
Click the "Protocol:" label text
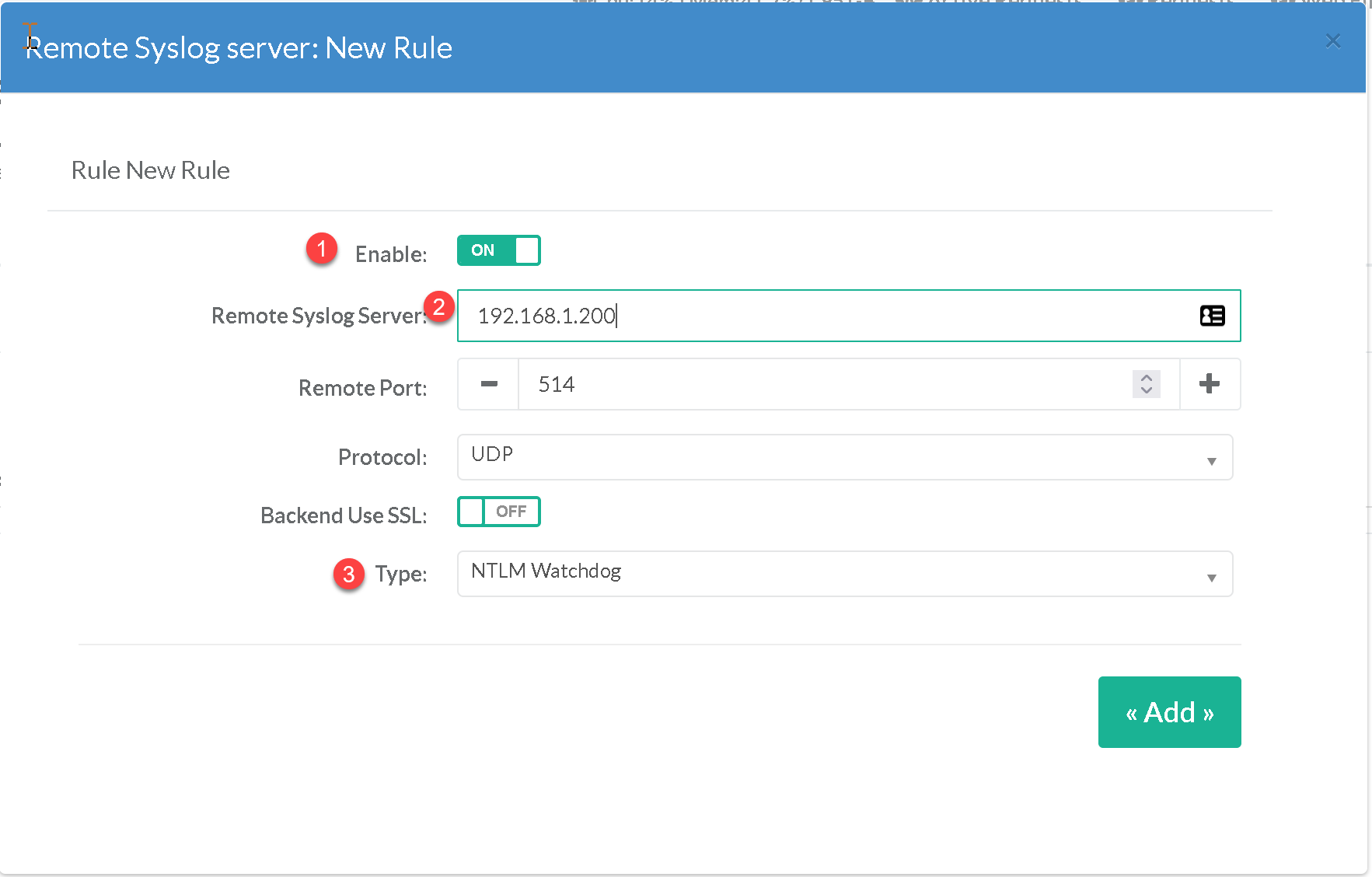[x=382, y=457]
